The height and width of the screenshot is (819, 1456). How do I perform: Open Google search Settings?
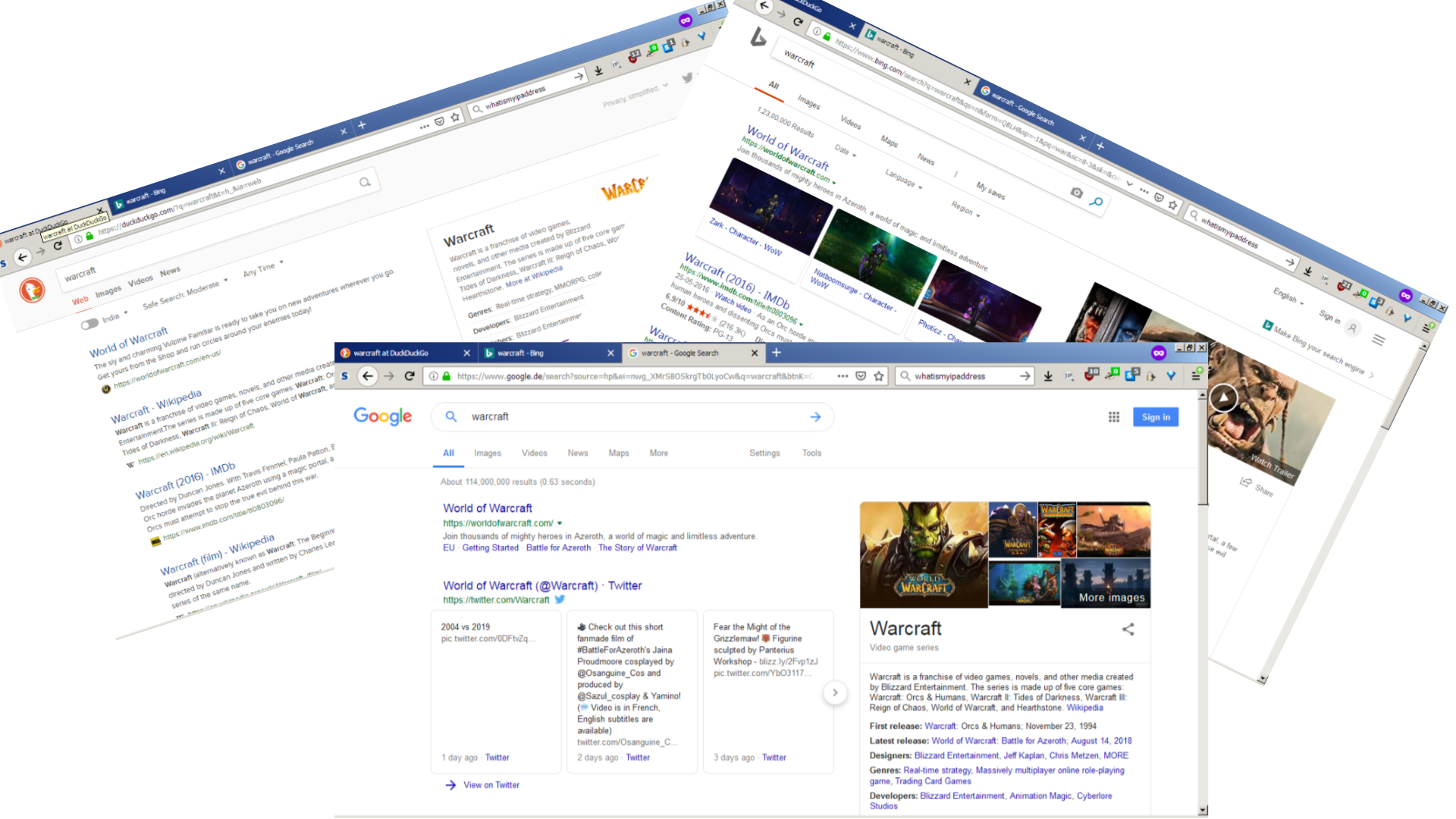(764, 453)
